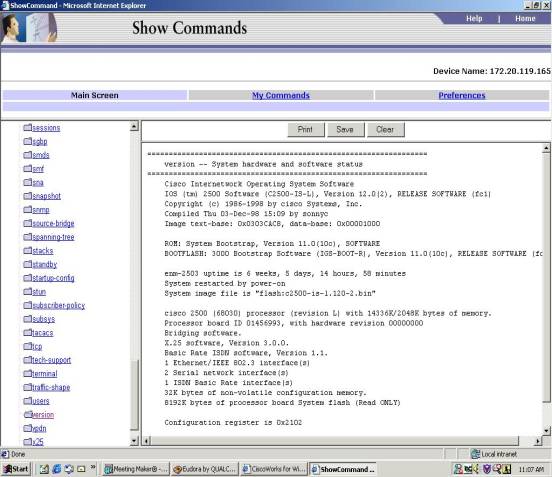Open the tech-support command link
Viewport: 552px width, 477px height.
tap(52, 360)
